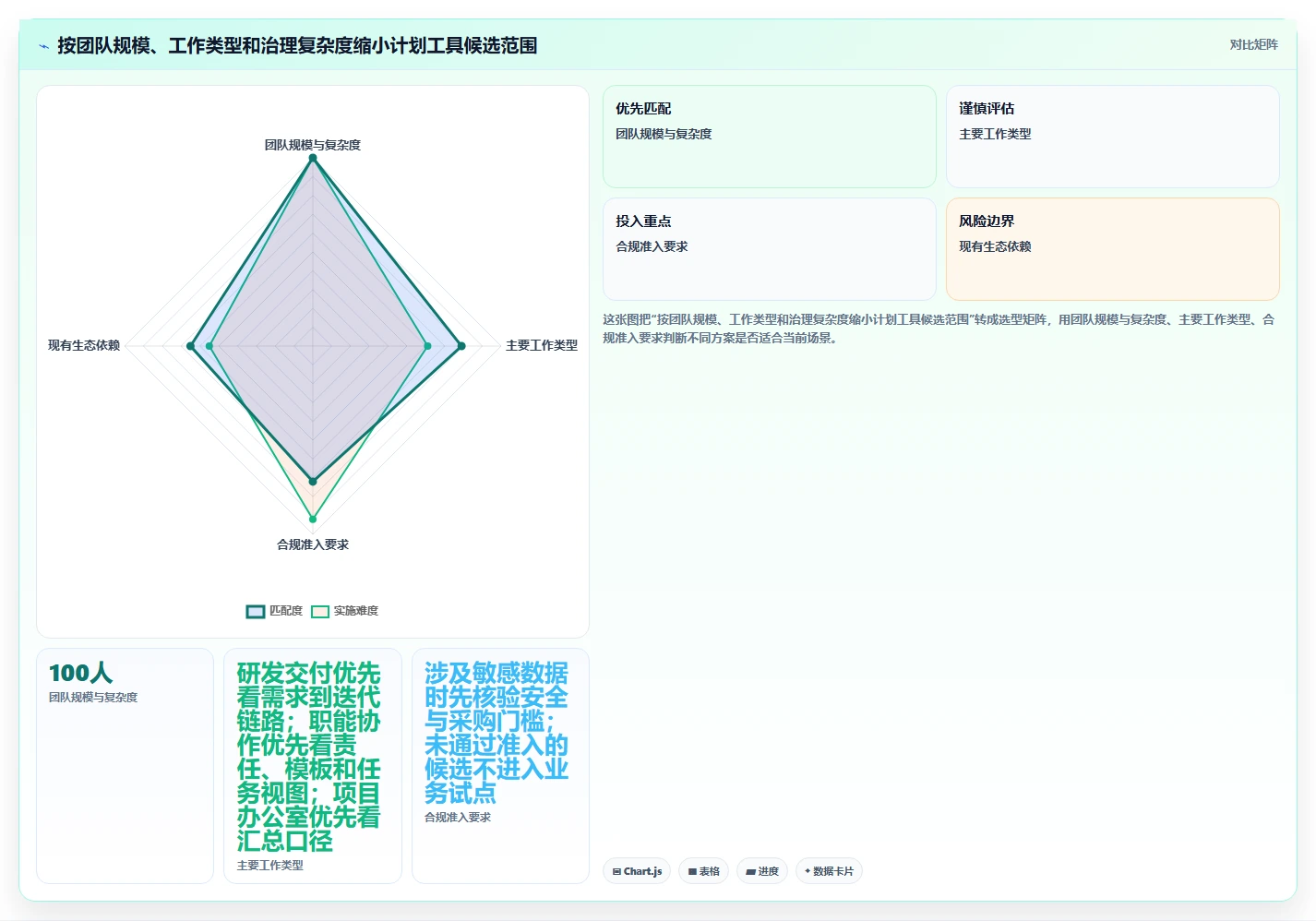The width and height of the screenshot is (1316, 921).
Task: Click 团队规模与复杂度 caption under 100人
Action: click(93, 698)
